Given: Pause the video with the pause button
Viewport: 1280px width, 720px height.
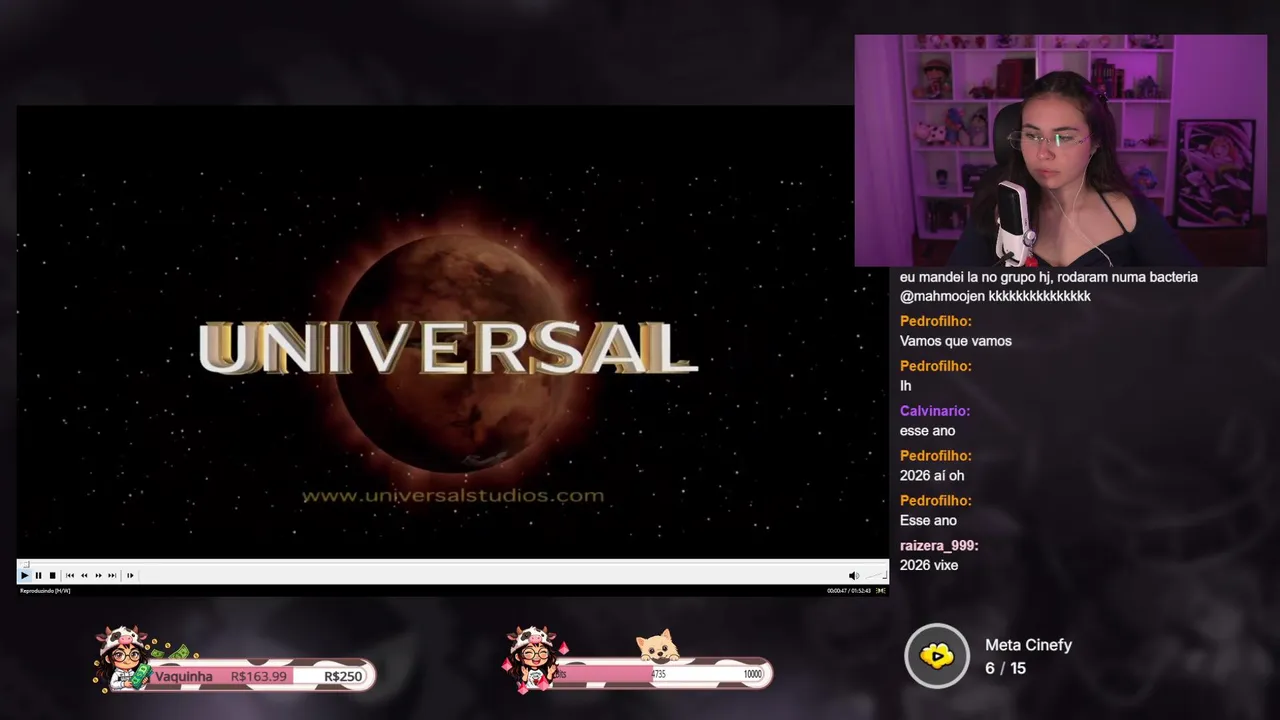Looking at the screenshot, I should tap(39, 575).
